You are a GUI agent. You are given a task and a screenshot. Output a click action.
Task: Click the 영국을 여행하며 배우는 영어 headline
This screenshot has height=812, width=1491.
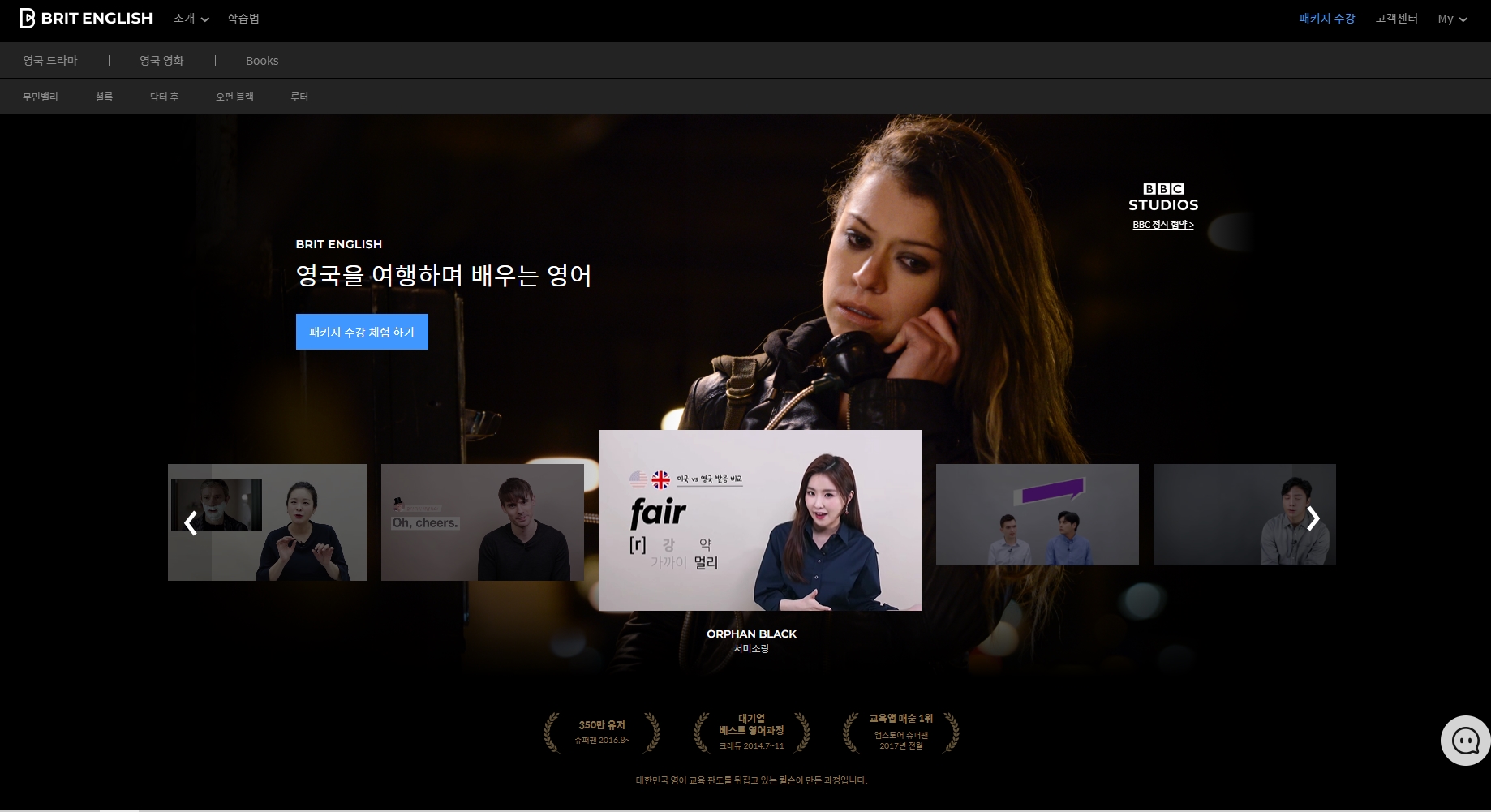coord(444,276)
